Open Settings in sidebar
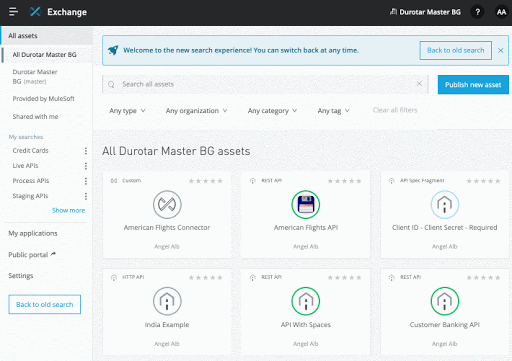 click(x=21, y=276)
